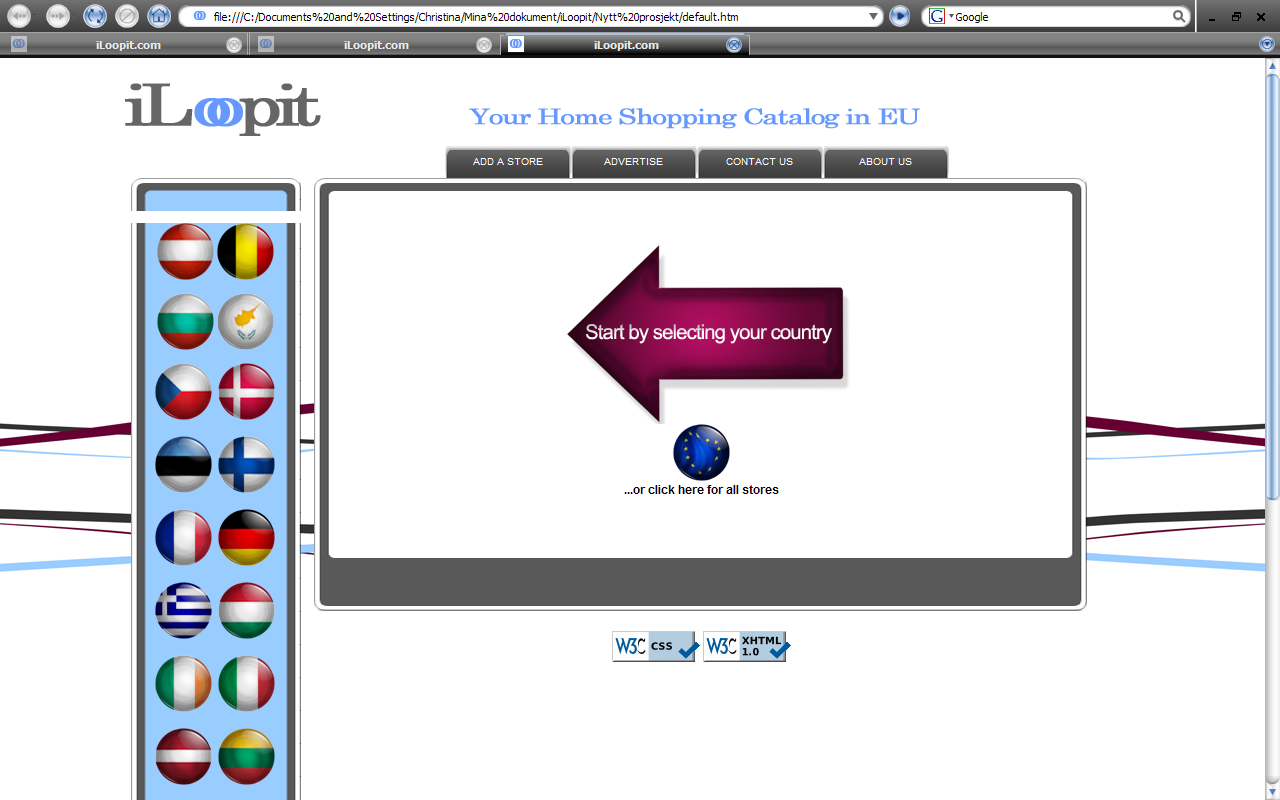1280x800 pixels.
Task: Click the scrollbar down arrow
Action: (1272, 793)
